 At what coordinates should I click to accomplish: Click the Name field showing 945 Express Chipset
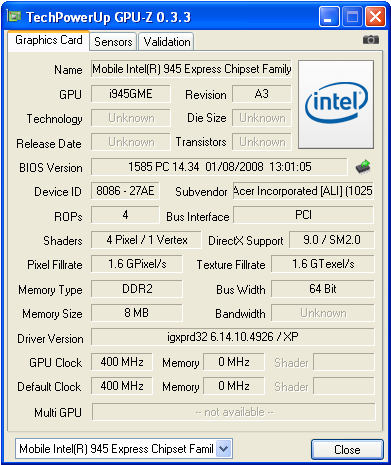191,69
